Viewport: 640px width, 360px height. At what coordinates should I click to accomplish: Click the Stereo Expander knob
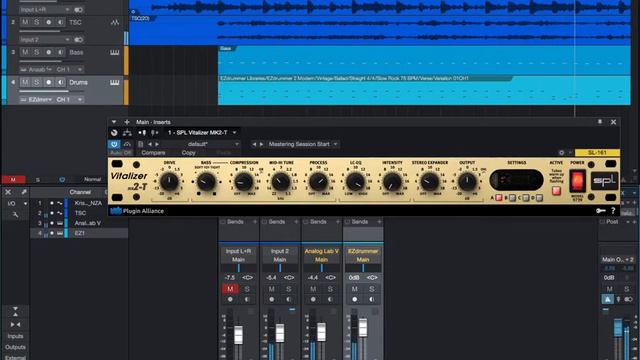tap(429, 181)
